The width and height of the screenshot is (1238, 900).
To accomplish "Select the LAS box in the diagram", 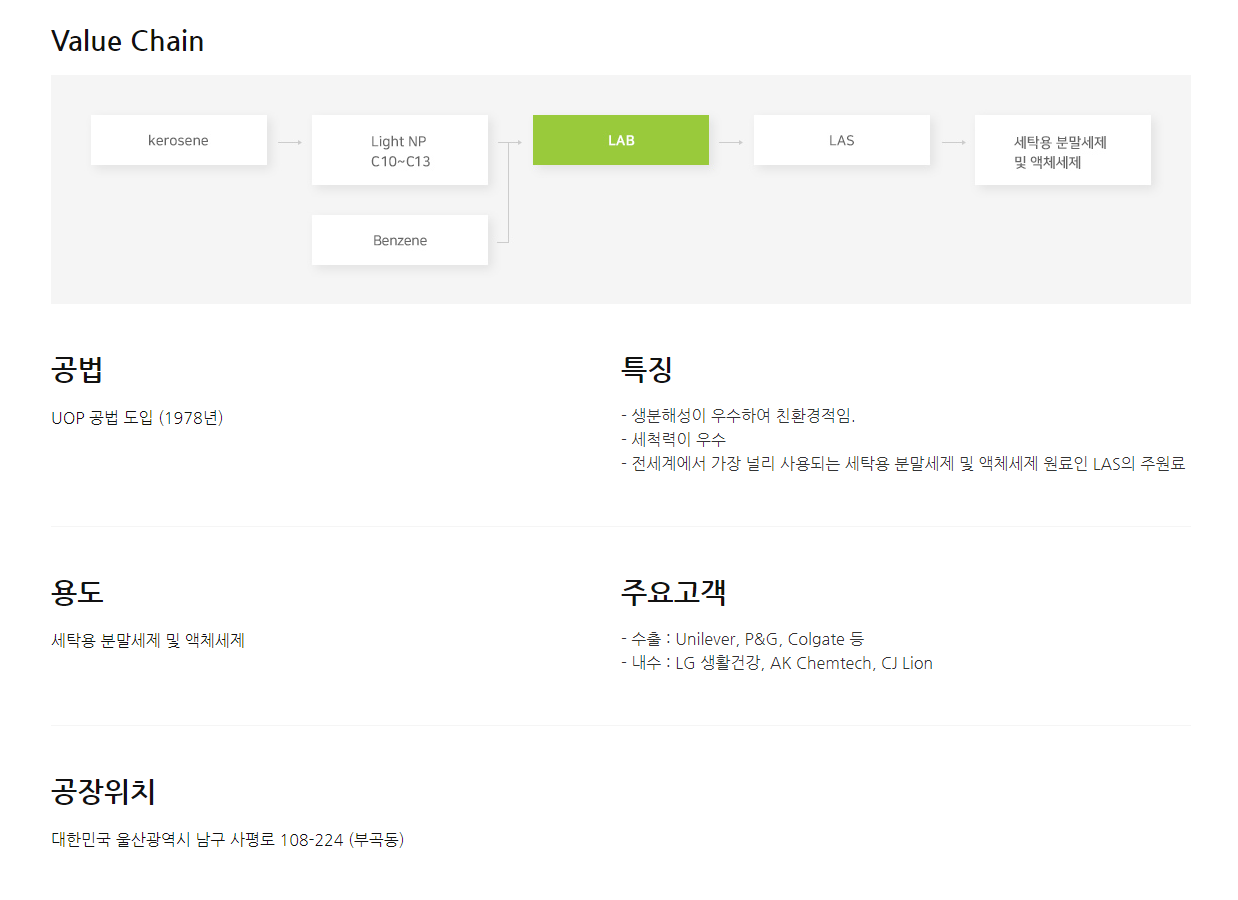I will (841, 140).
